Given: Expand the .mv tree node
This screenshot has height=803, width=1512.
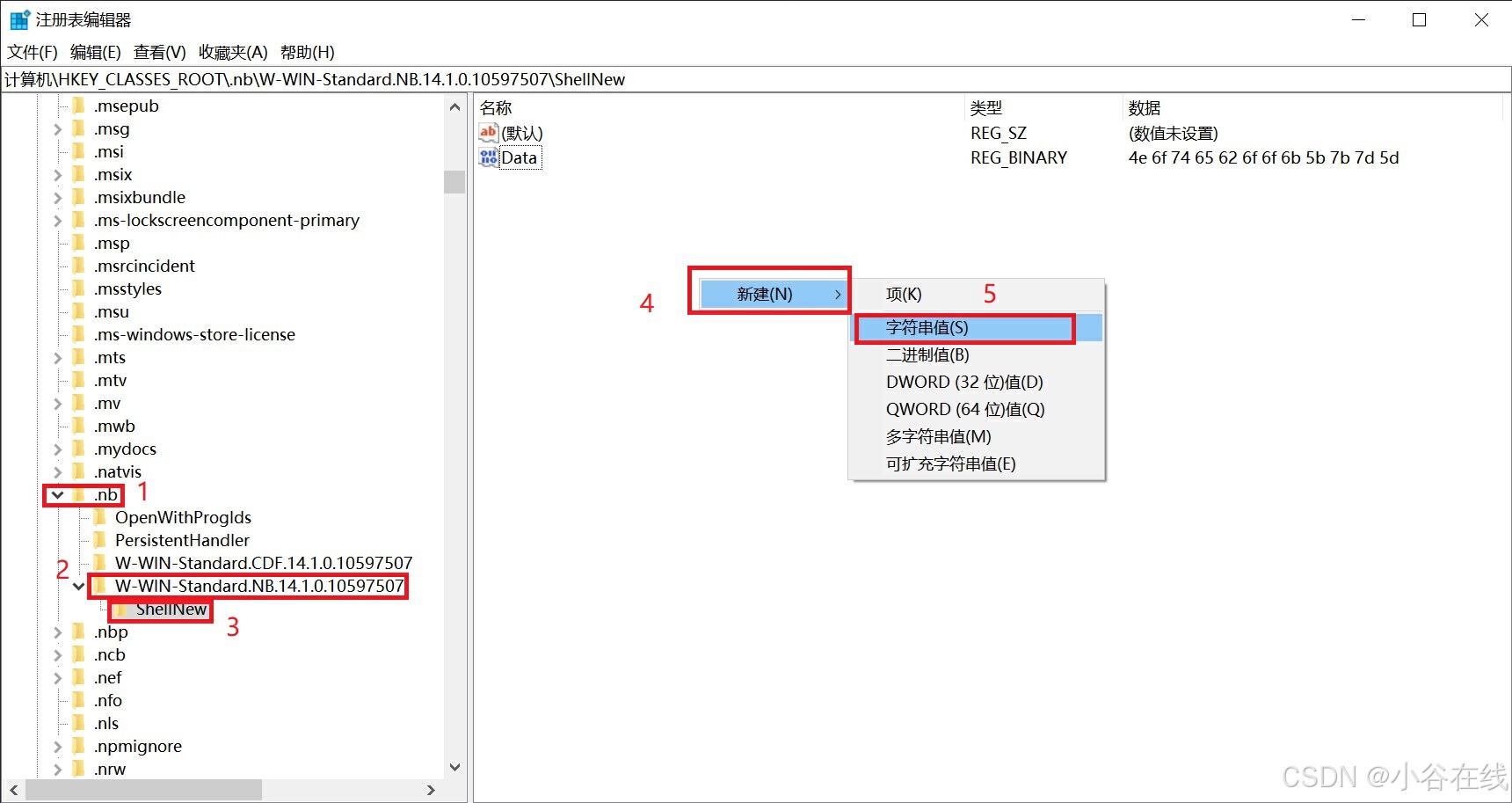Looking at the screenshot, I should [x=58, y=403].
